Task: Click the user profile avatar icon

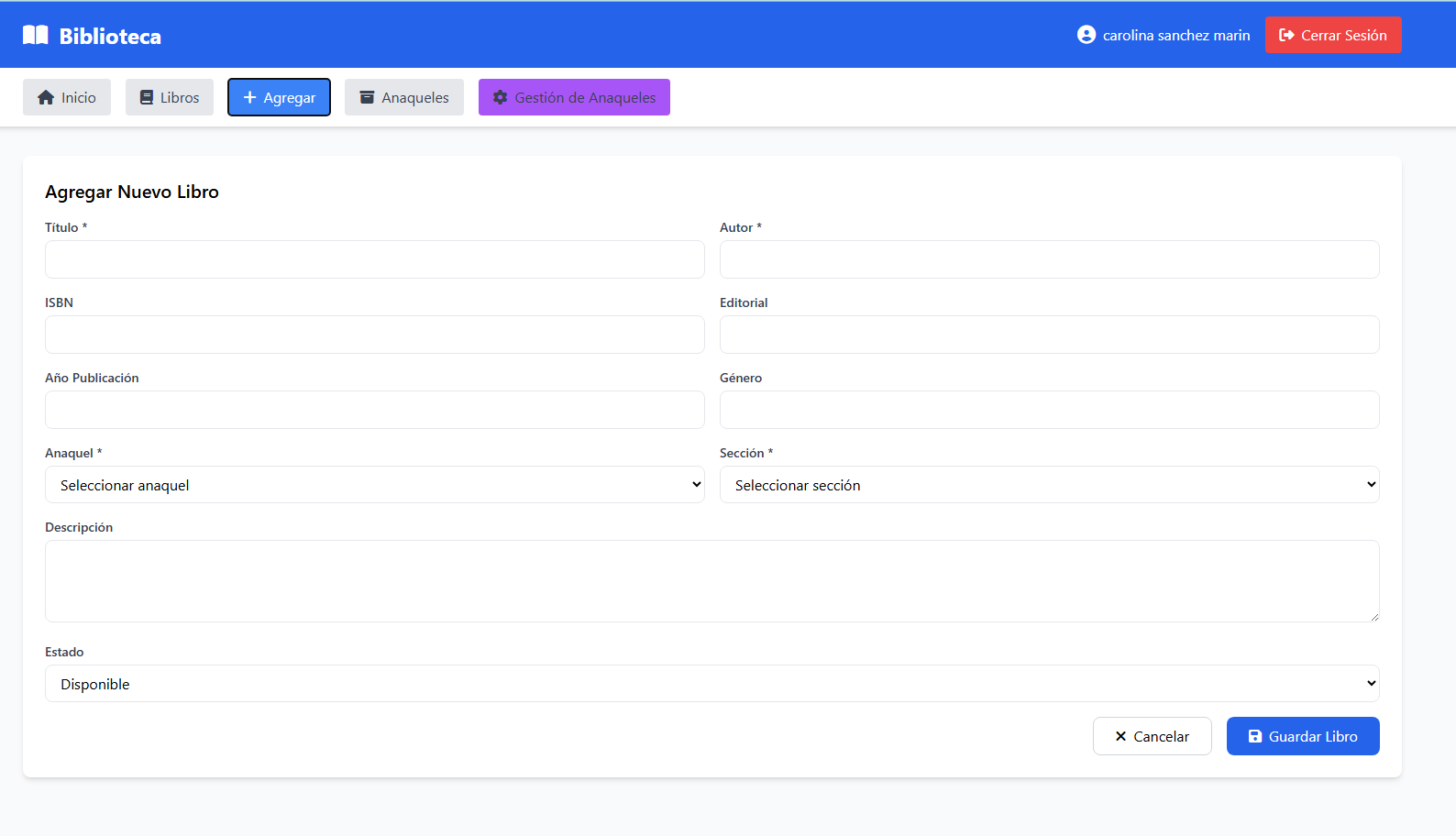Action: pyautogui.click(x=1086, y=35)
